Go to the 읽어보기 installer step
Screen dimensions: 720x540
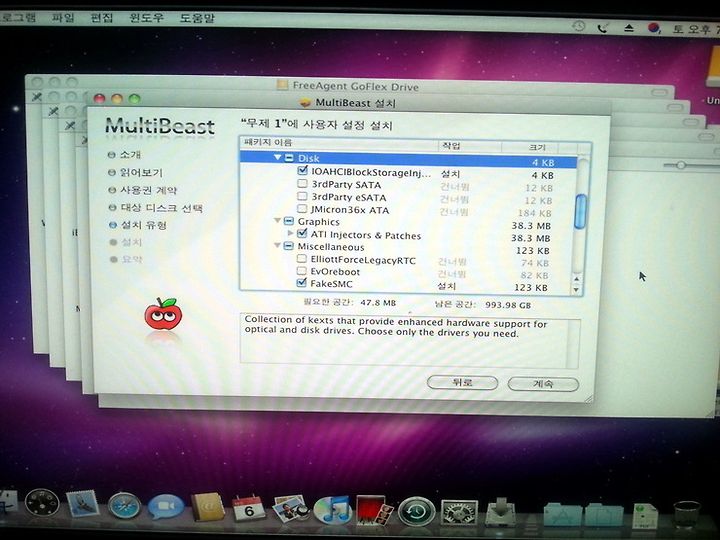(141, 173)
